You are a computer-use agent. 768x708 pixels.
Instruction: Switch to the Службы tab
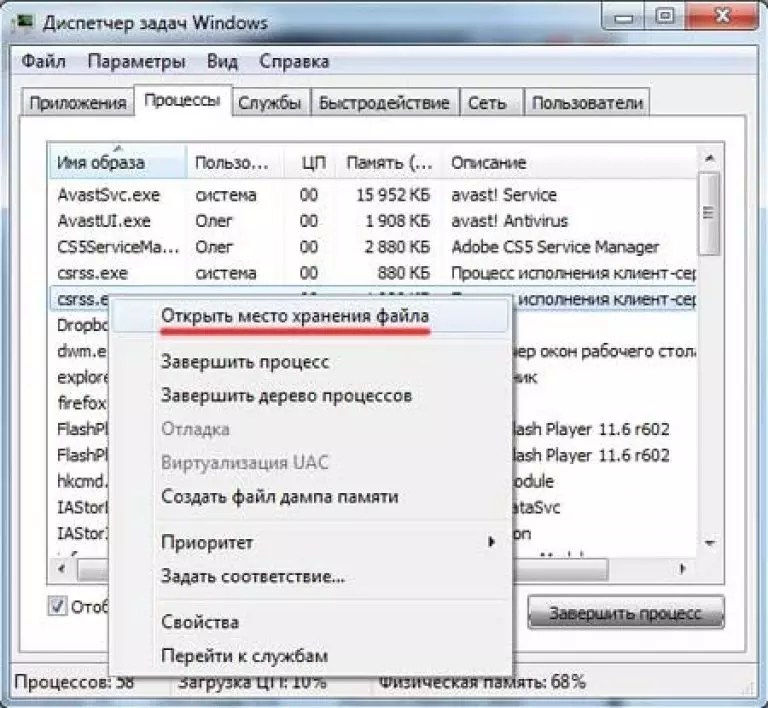pos(270,103)
